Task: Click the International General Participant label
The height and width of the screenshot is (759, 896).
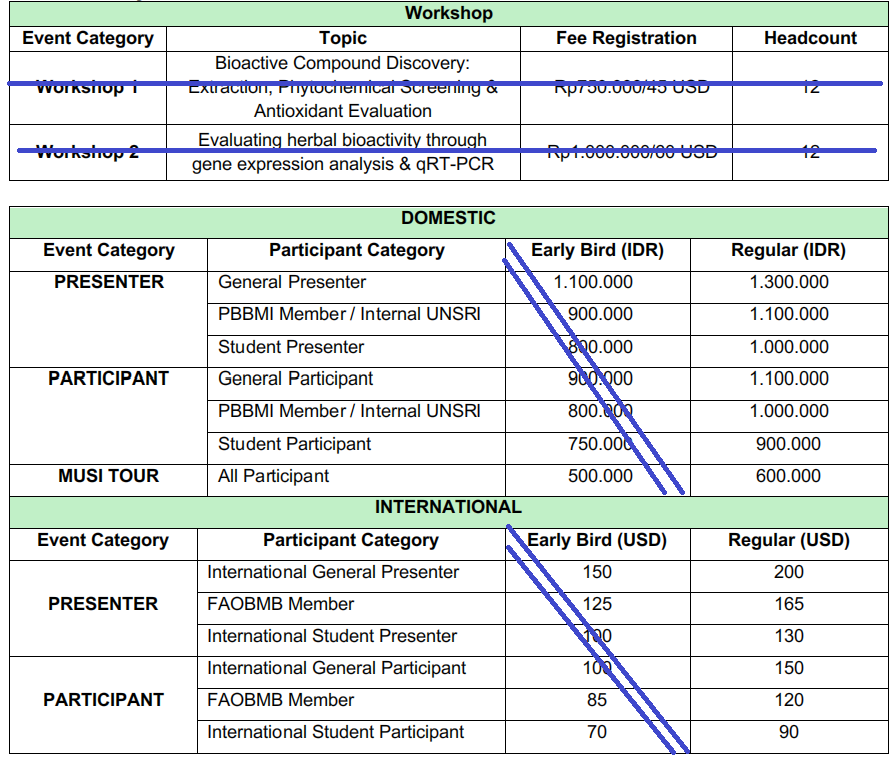Action: pos(337,668)
